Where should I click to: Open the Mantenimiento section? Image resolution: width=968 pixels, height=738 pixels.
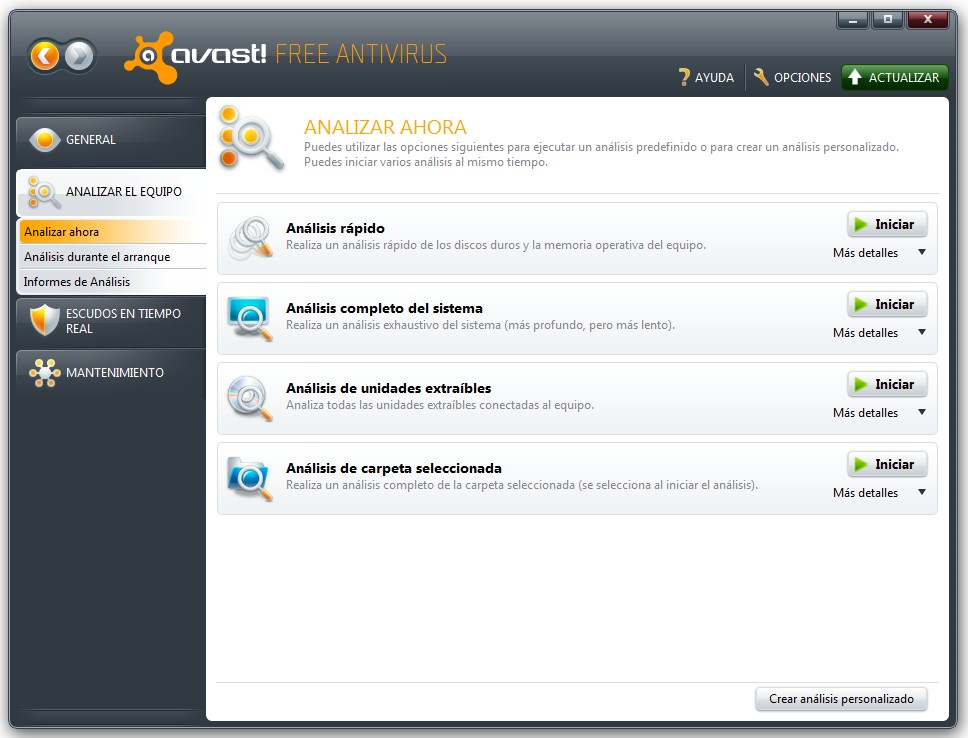coord(111,373)
